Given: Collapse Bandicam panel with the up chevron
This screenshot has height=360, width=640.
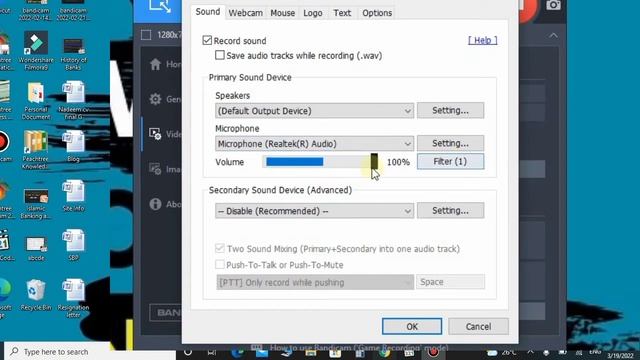Looking at the screenshot, I should tap(553, 36).
